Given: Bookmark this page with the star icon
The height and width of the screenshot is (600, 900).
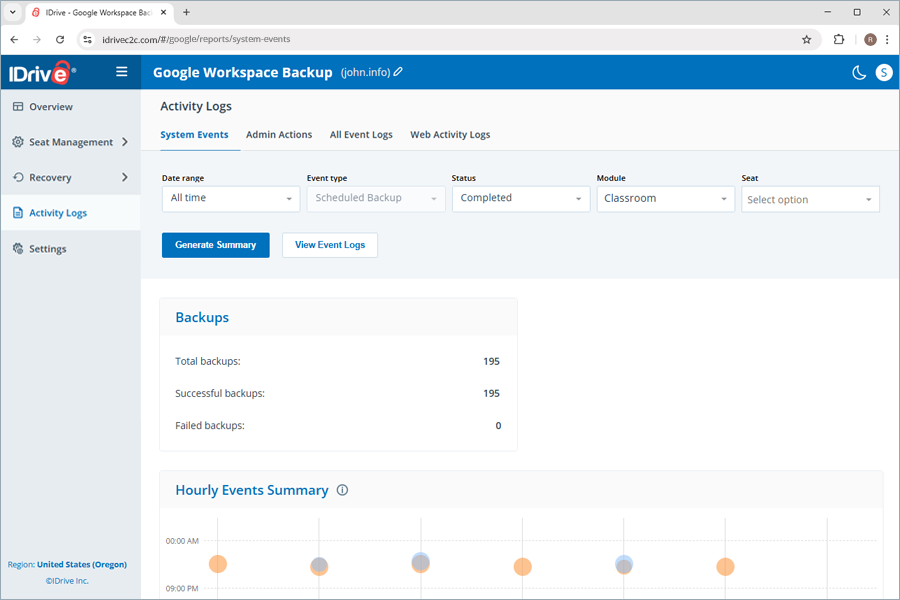Looking at the screenshot, I should coord(807,39).
